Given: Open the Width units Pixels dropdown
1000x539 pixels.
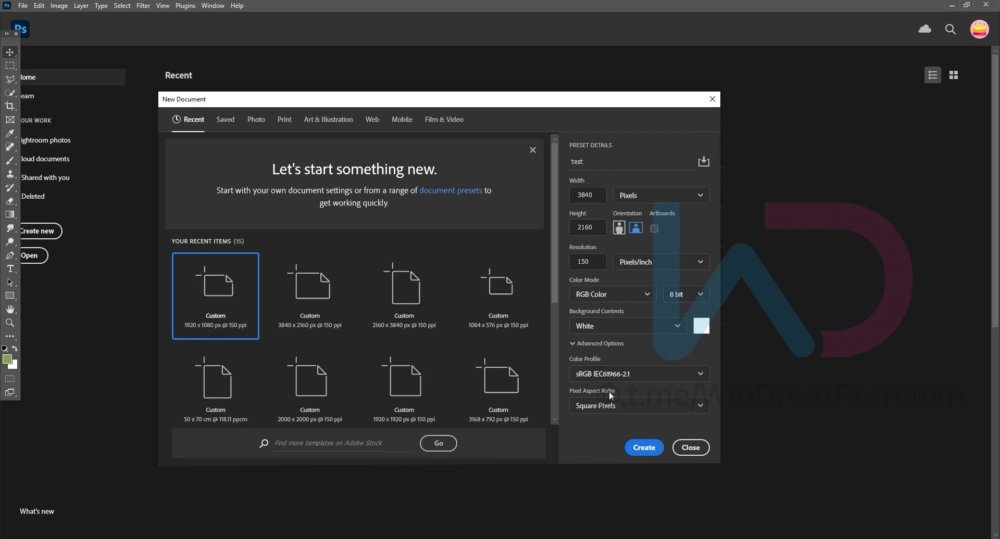Looking at the screenshot, I should tap(661, 195).
